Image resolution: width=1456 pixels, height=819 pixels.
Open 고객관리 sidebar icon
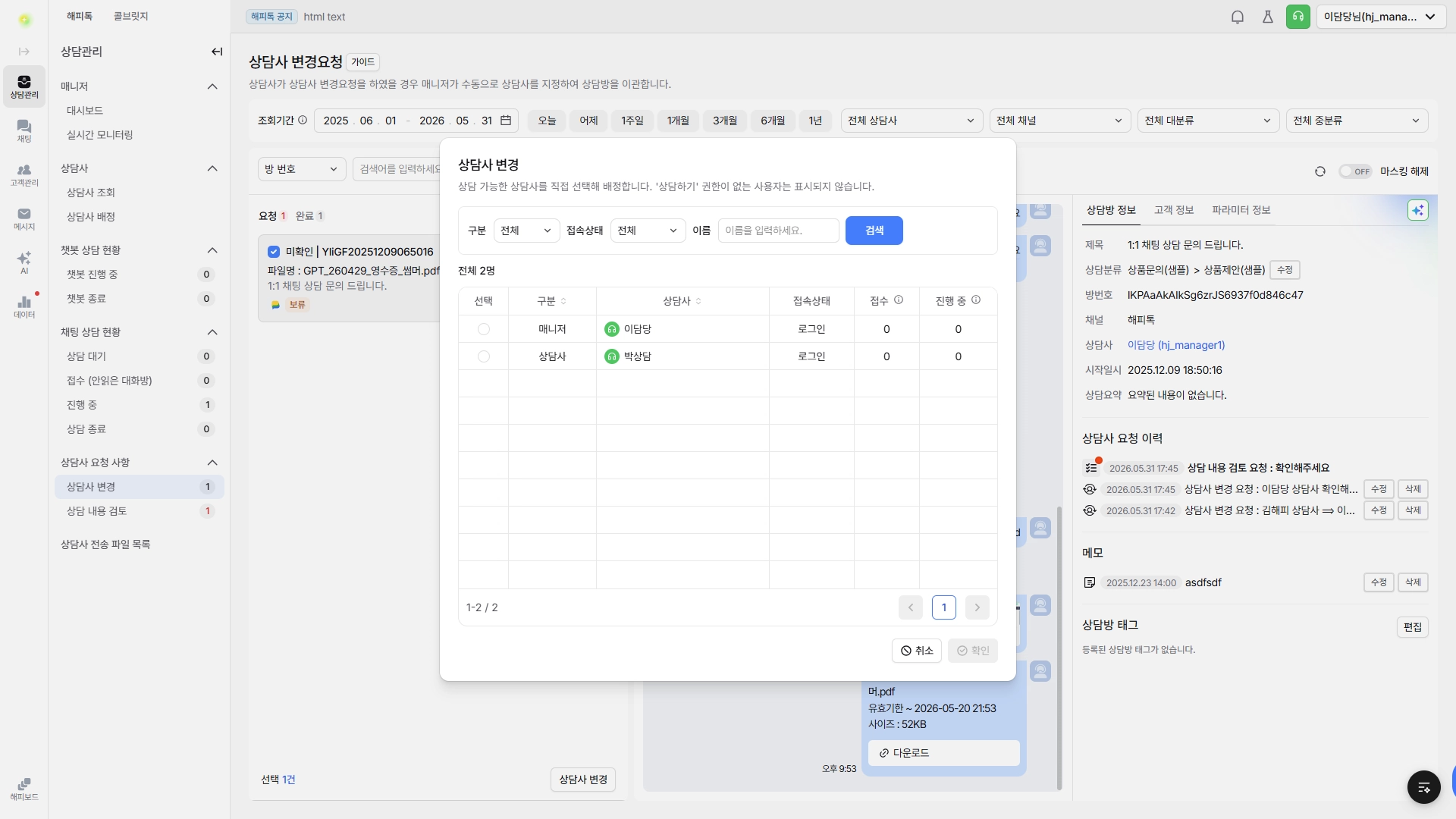point(24,174)
